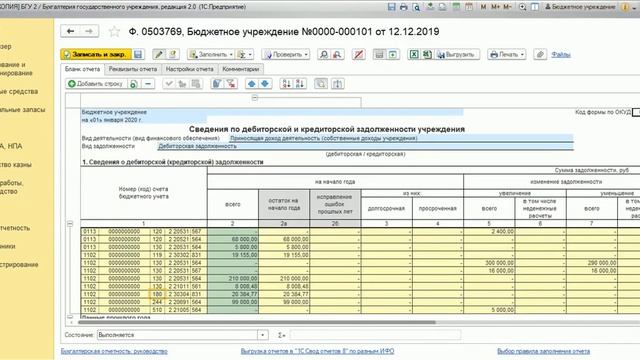The height and width of the screenshot is (360, 640).
Task: Click the forward navigation arrow
Action: (x=89, y=31)
